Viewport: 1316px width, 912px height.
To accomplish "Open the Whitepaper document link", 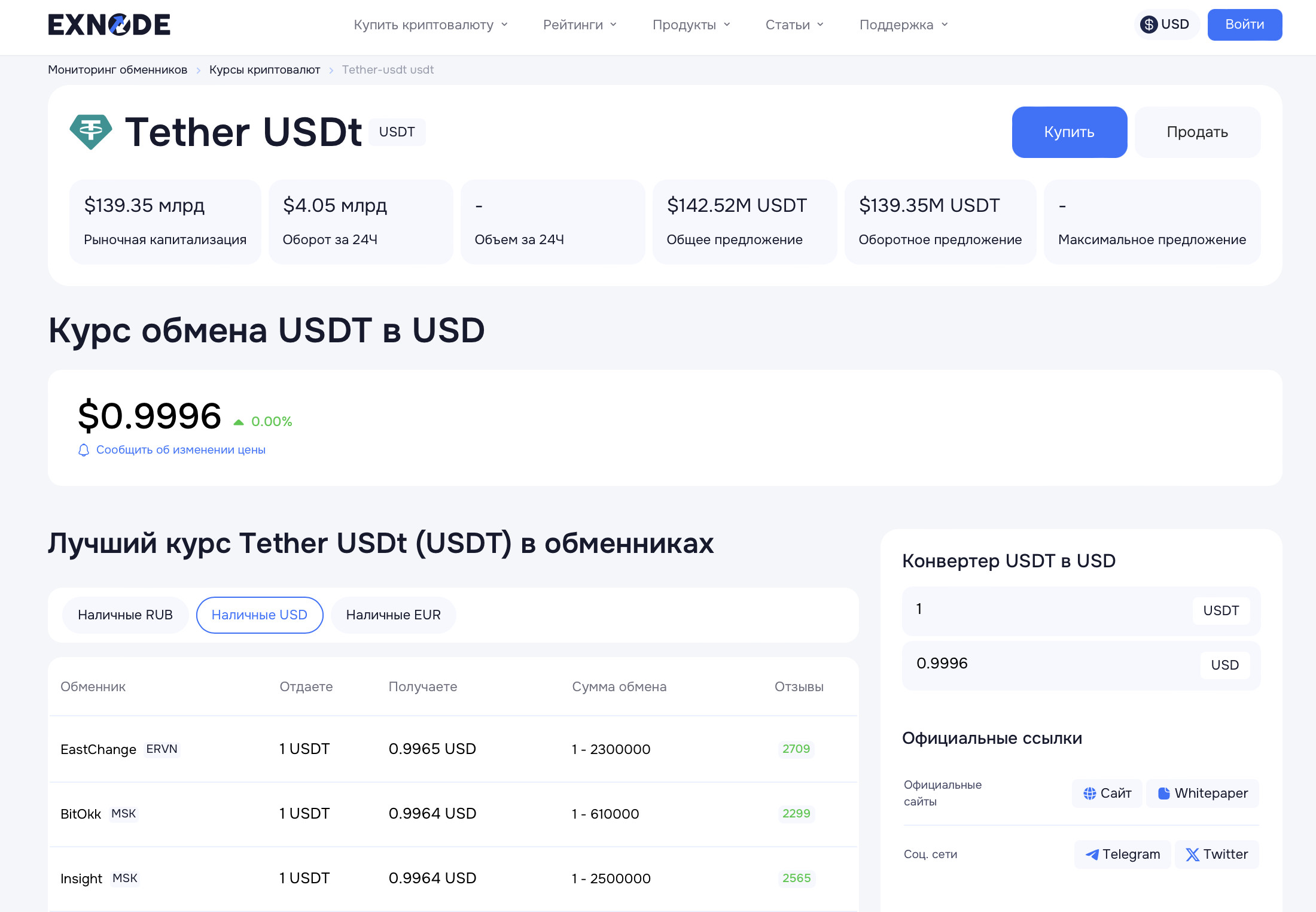I will [1202, 794].
